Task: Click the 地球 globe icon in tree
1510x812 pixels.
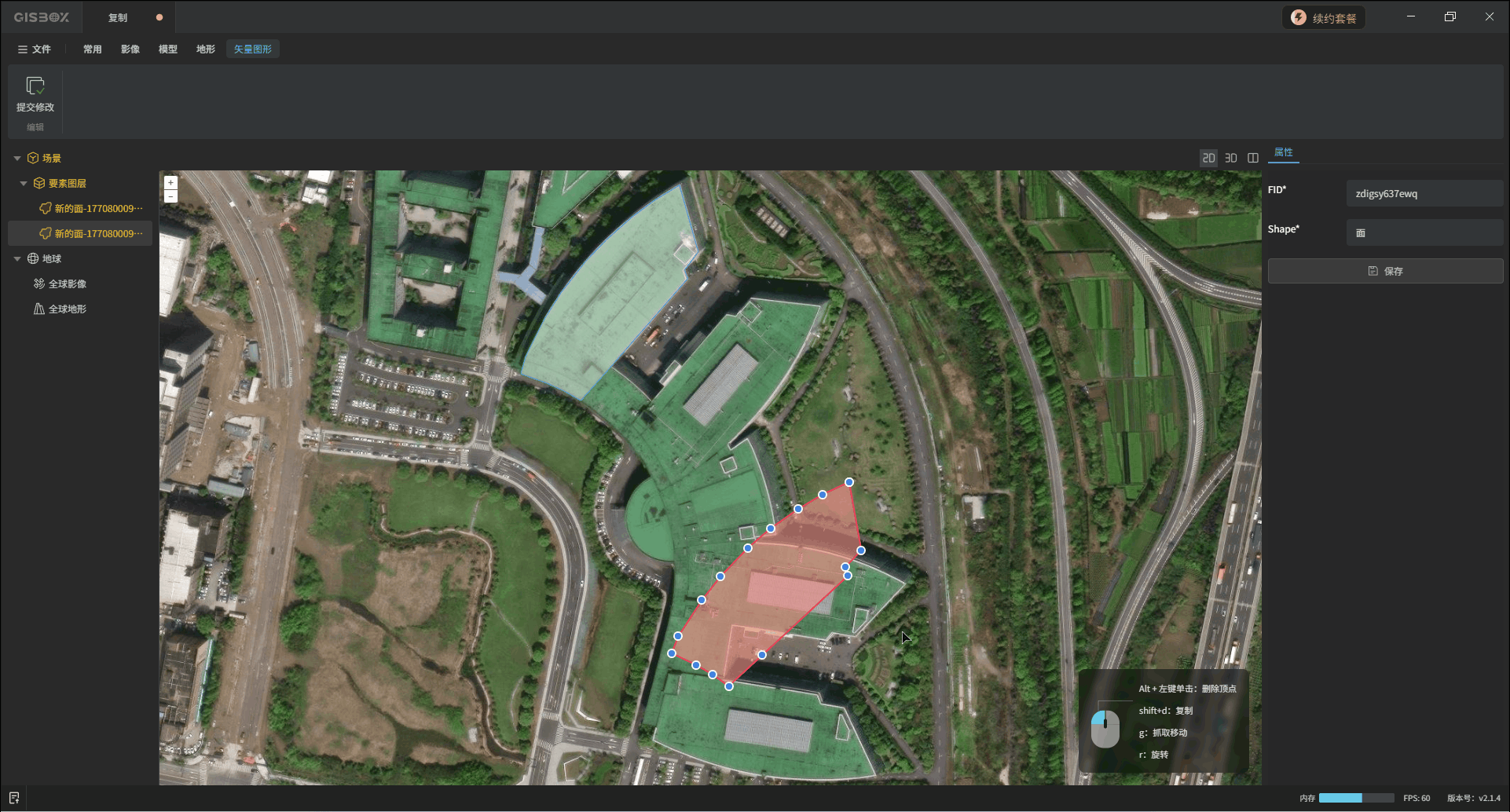Action: [x=33, y=258]
